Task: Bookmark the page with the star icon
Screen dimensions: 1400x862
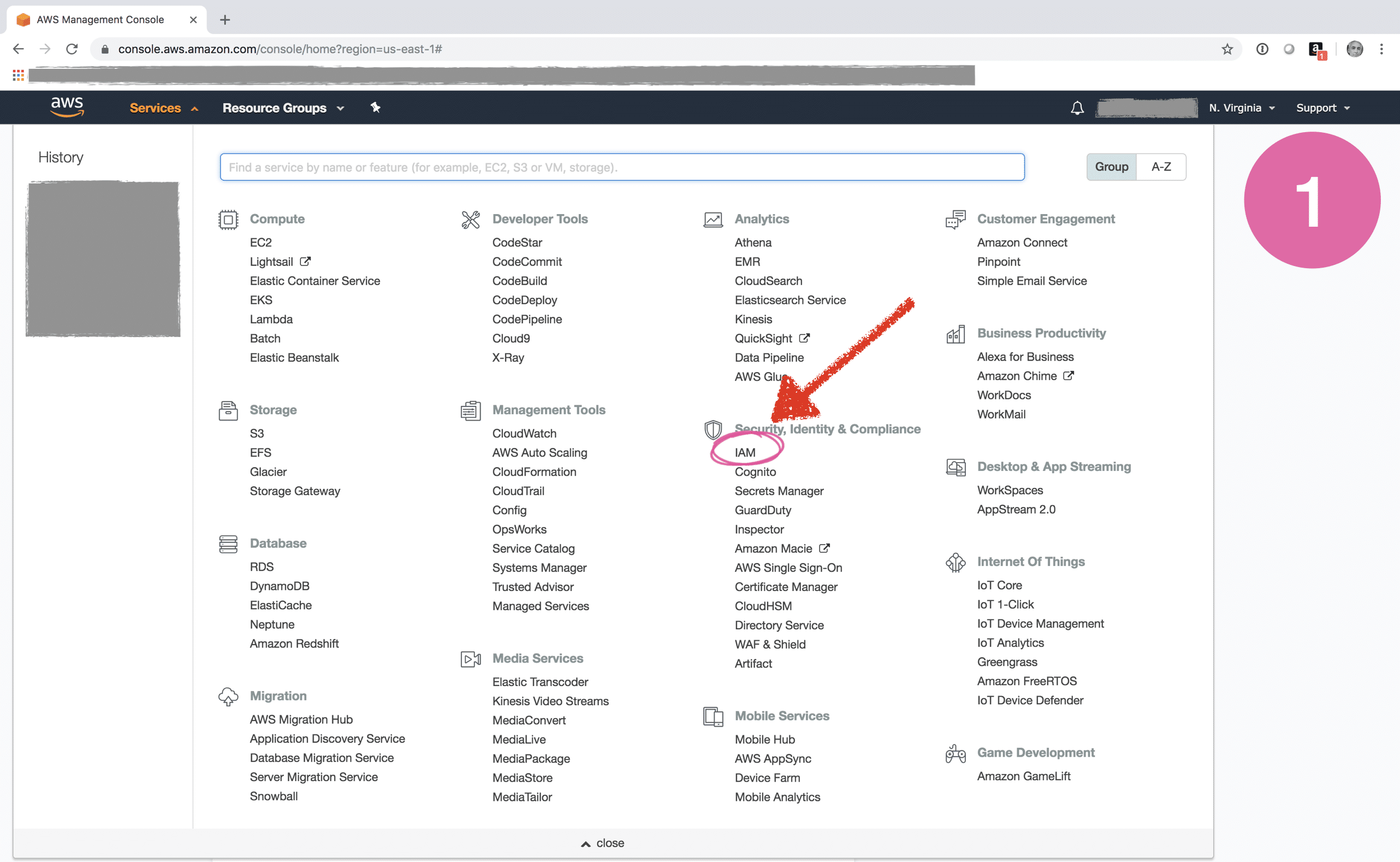Action: (1227, 49)
